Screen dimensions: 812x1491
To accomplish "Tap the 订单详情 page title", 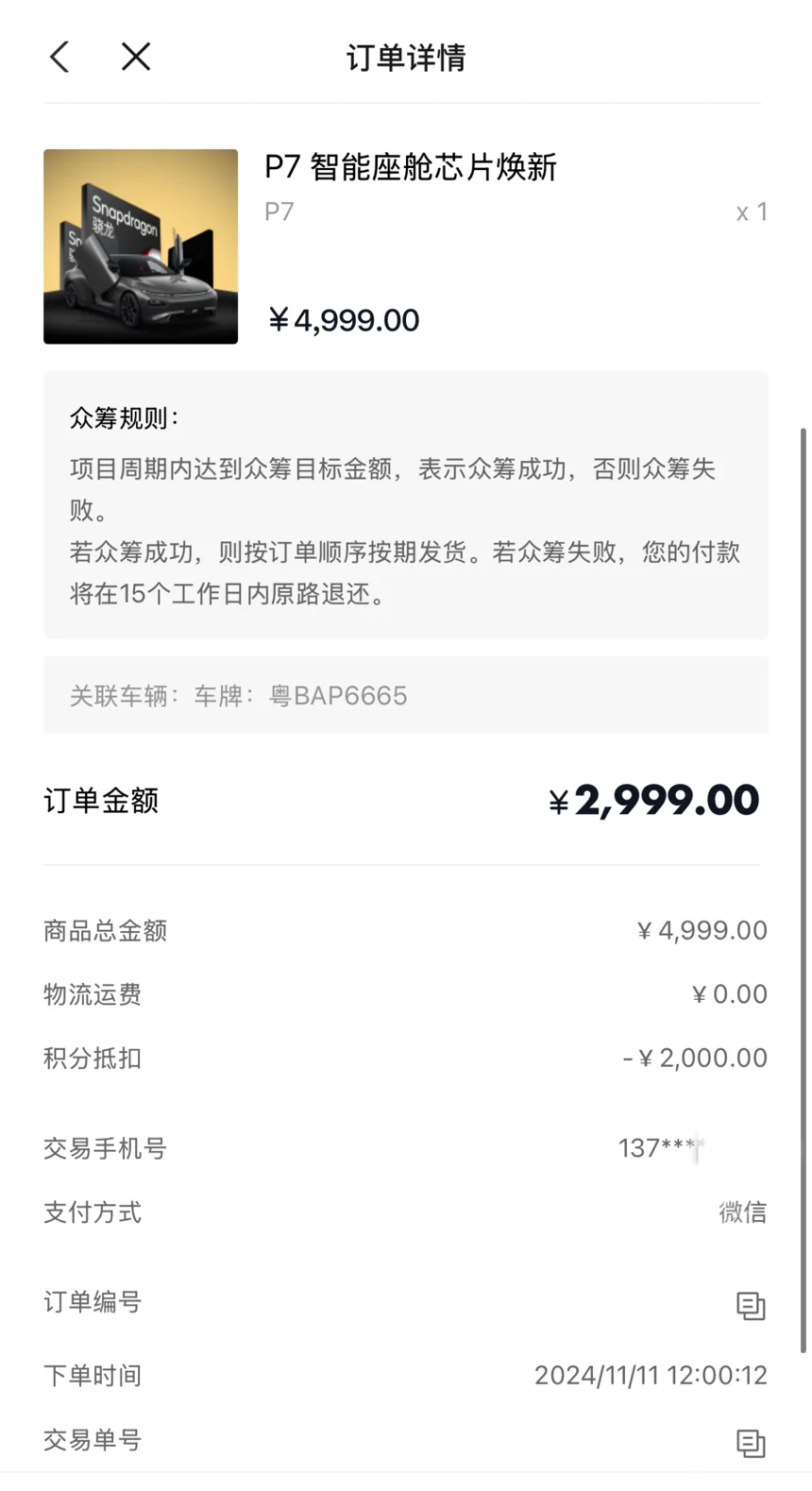I will (x=406, y=58).
